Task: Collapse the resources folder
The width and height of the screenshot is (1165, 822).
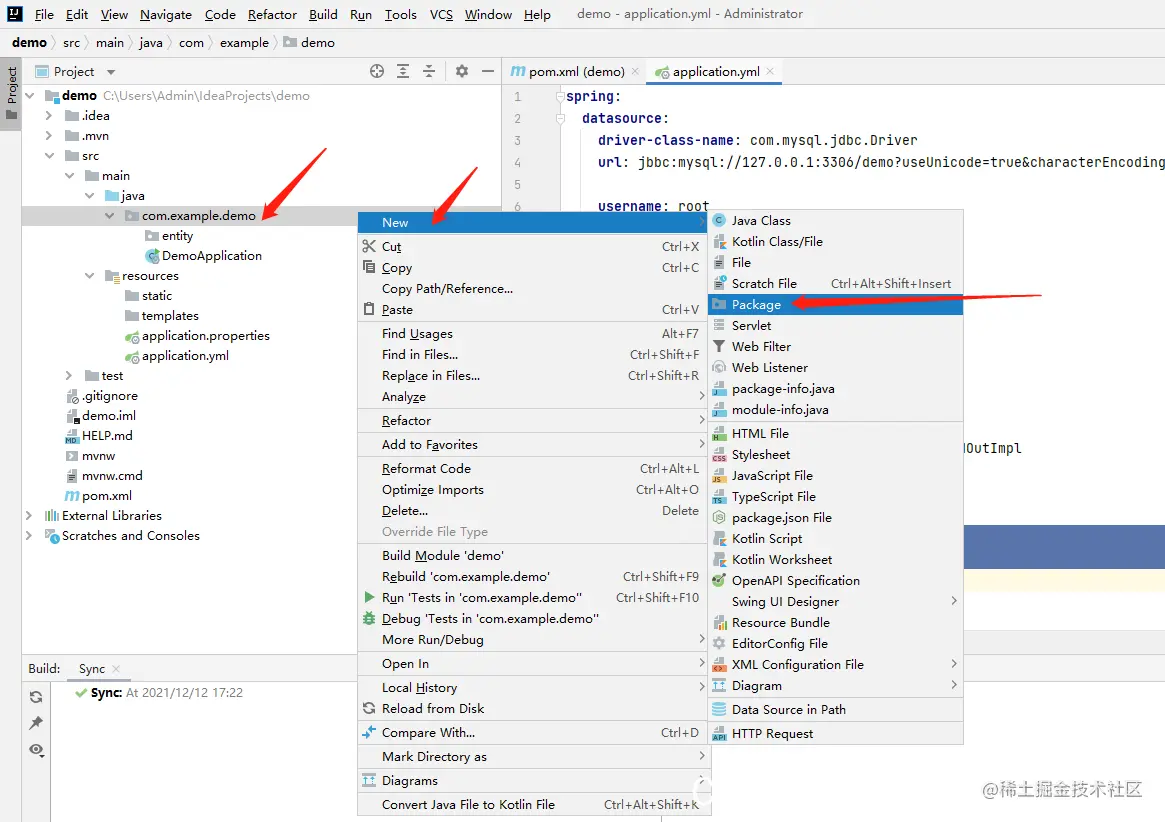Action: click(89, 276)
